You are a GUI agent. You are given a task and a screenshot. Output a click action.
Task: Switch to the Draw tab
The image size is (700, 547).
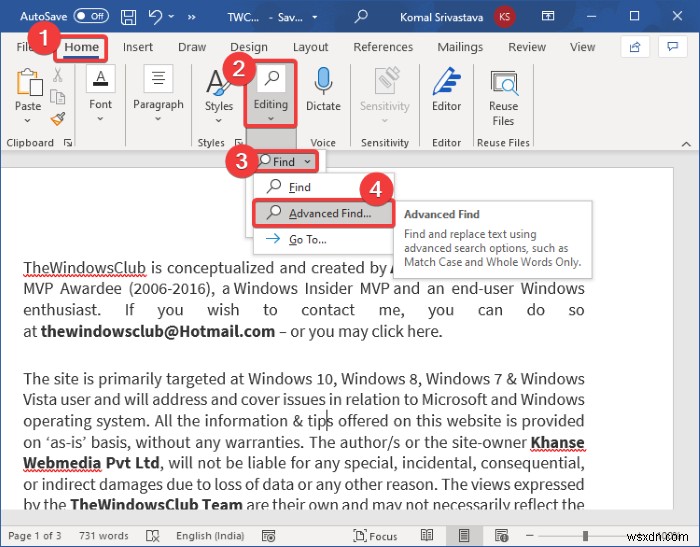(192, 47)
